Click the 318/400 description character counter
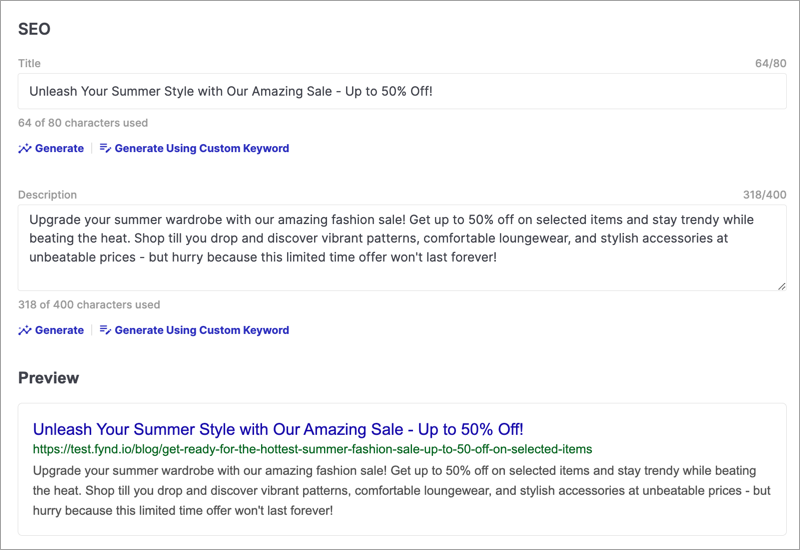 [764, 194]
